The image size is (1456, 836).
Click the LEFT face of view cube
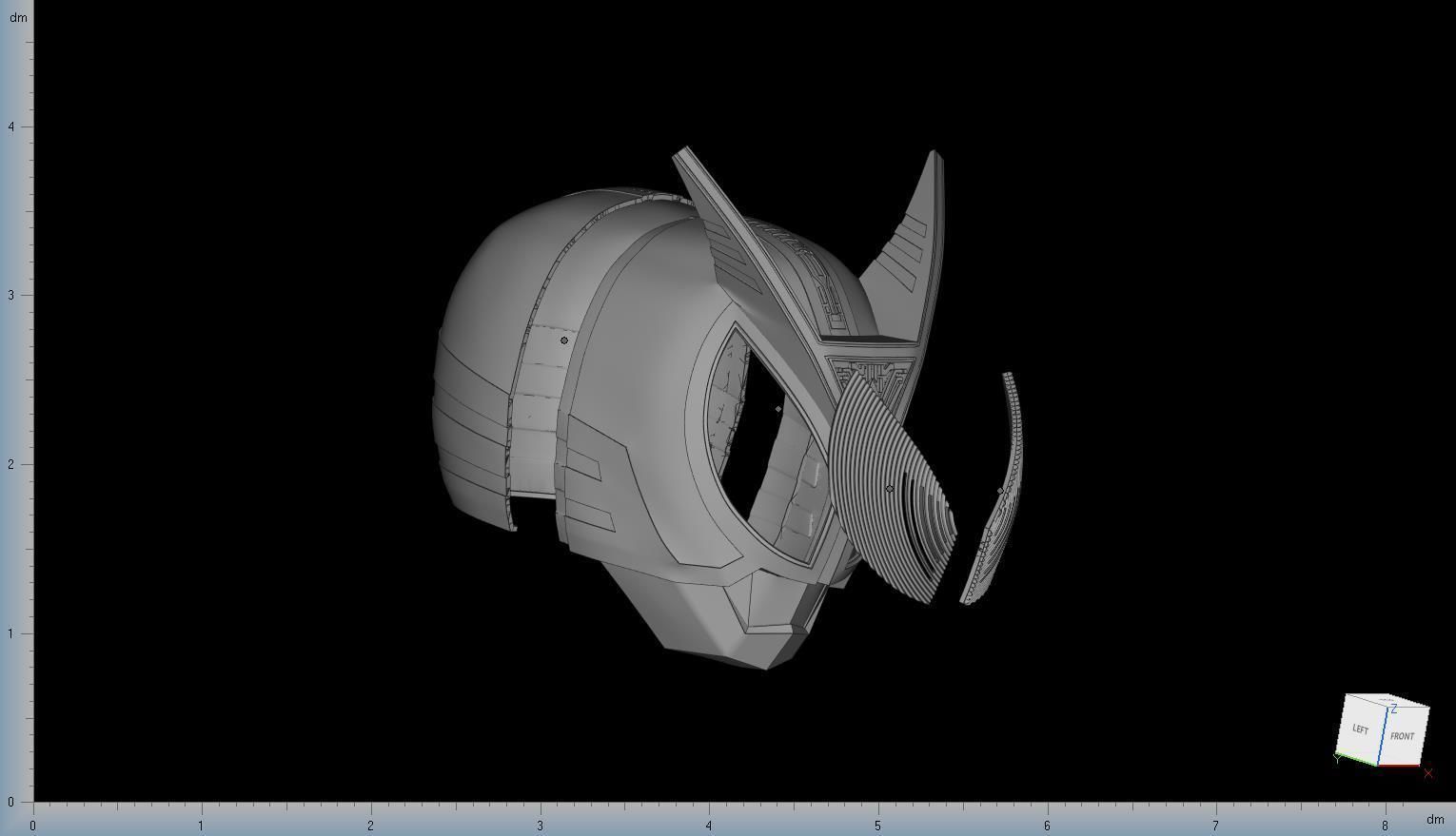1361,729
